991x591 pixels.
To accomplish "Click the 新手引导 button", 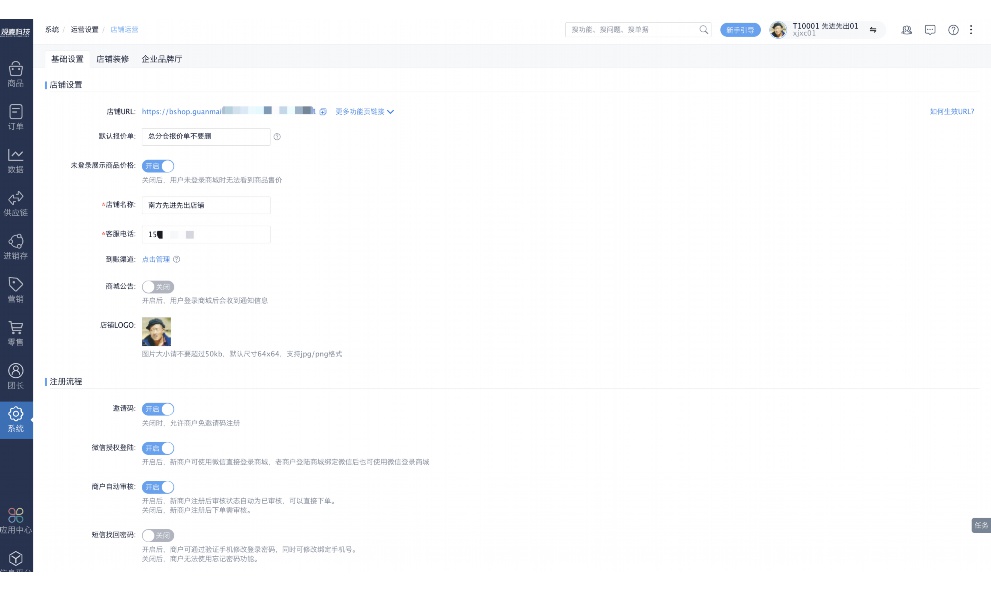I will (x=740, y=30).
